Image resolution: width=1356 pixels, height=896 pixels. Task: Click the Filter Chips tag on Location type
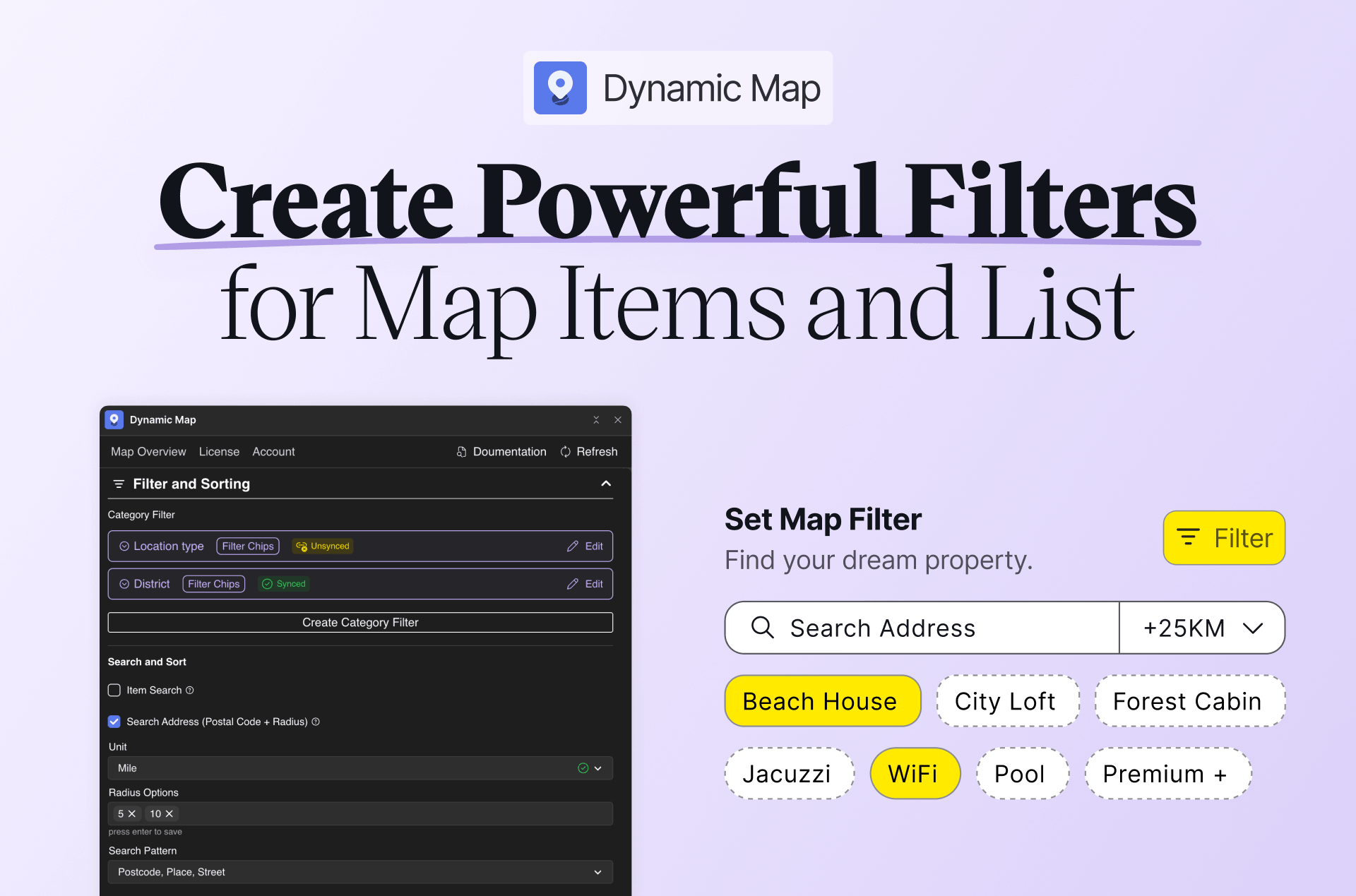tap(248, 546)
